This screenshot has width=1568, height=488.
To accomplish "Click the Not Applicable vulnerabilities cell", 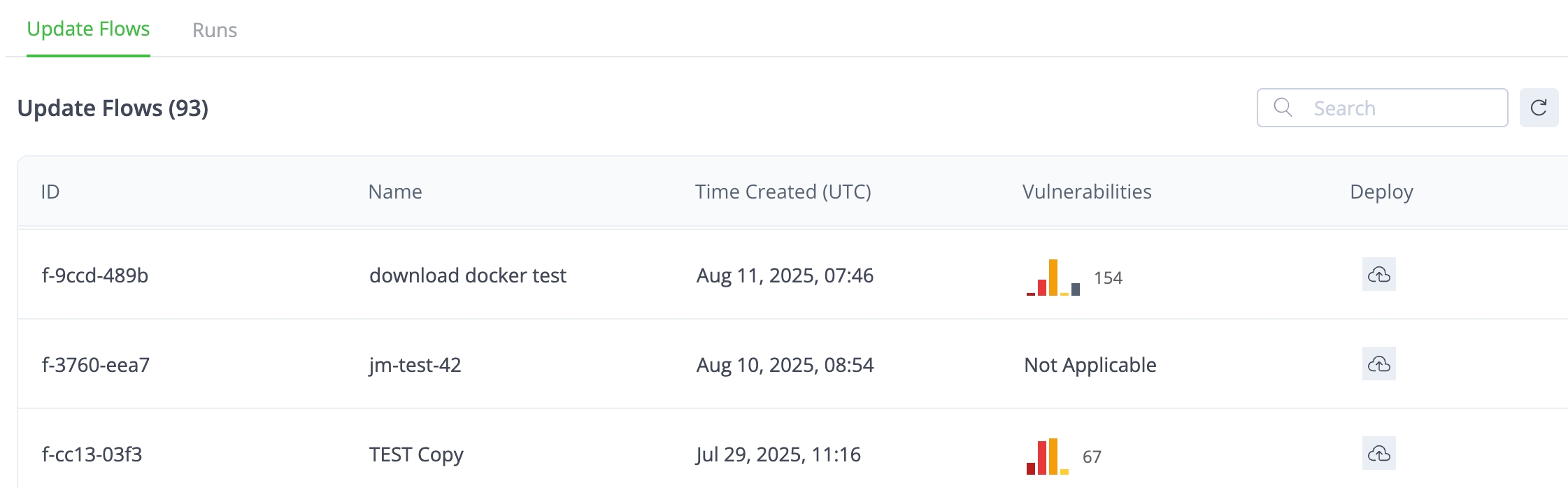I will click(1090, 365).
